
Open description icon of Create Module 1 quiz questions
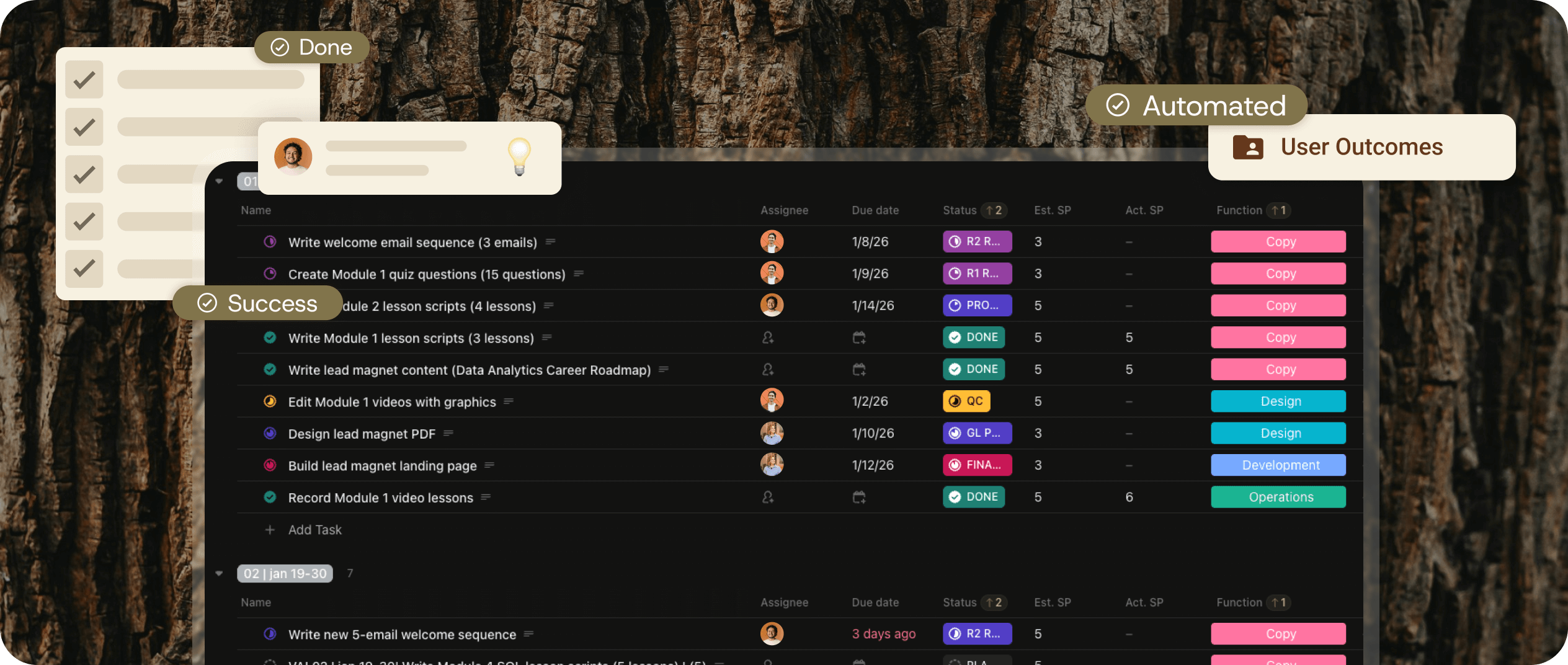click(579, 274)
